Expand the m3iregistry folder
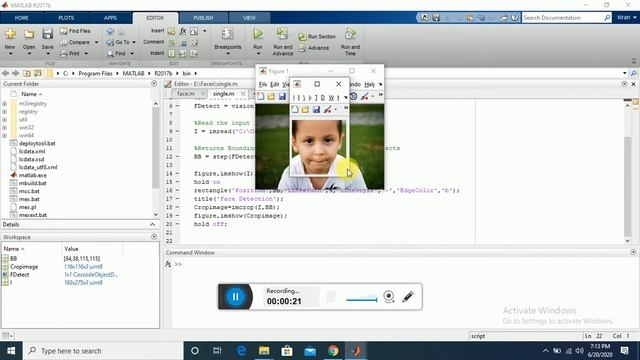The height and width of the screenshot is (360, 640). (x=4, y=104)
